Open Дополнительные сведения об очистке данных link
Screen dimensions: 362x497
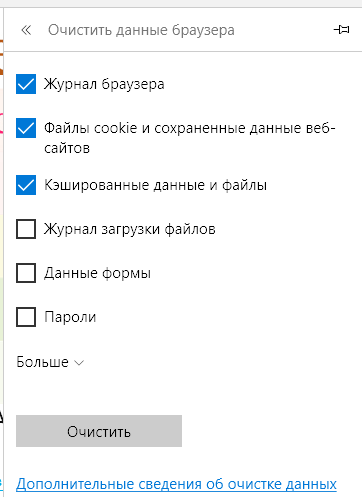[176, 484]
